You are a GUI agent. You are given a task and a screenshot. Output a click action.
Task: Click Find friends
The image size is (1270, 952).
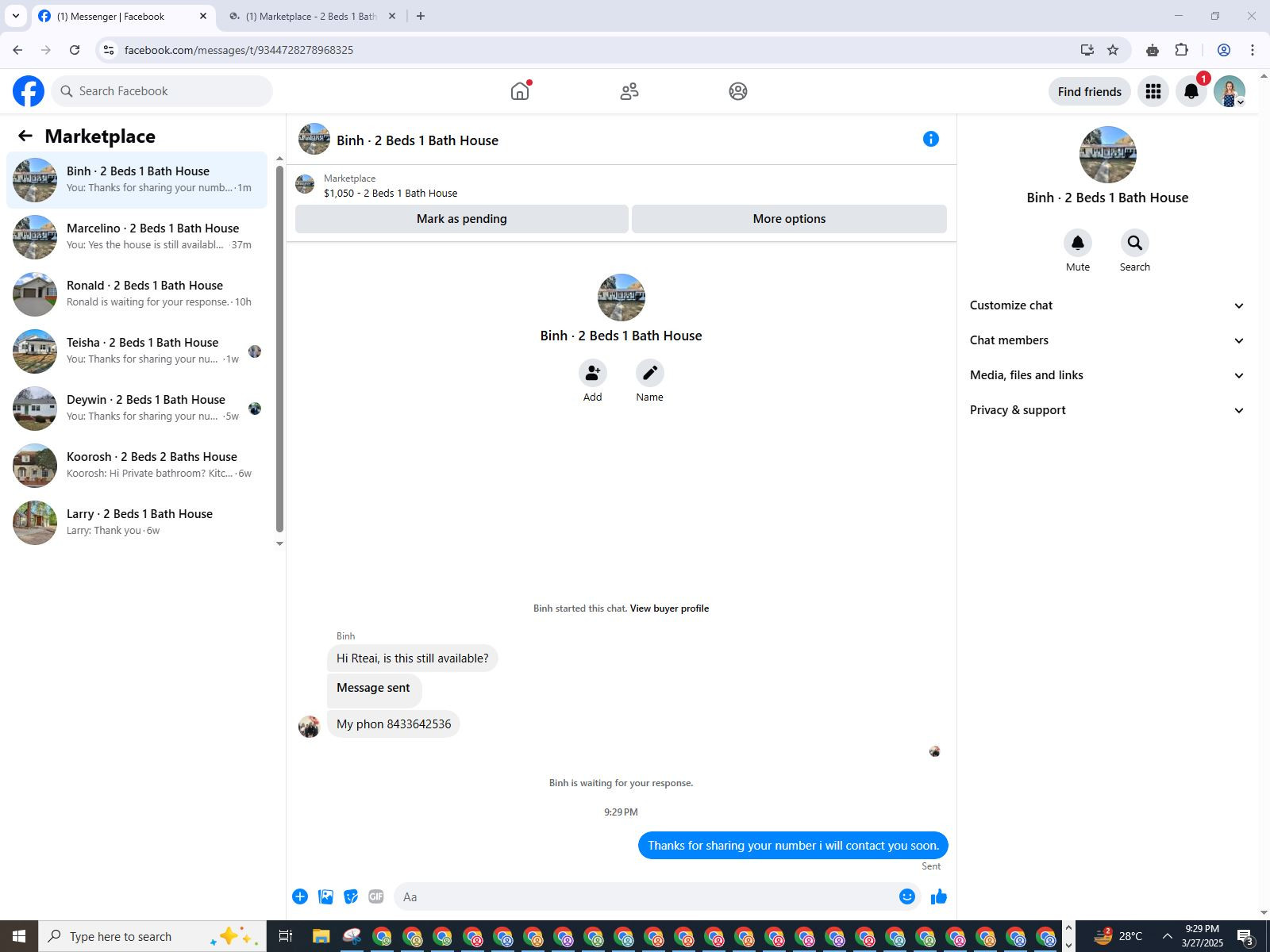[1090, 91]
